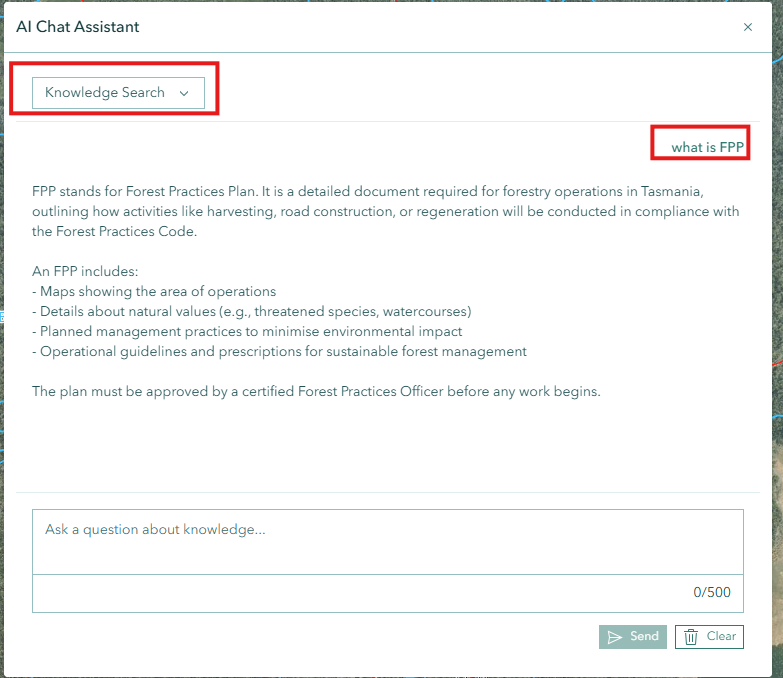The image size is (783, 678).
Task: Click the trash can icon on Clear
Action: (691, 637)
